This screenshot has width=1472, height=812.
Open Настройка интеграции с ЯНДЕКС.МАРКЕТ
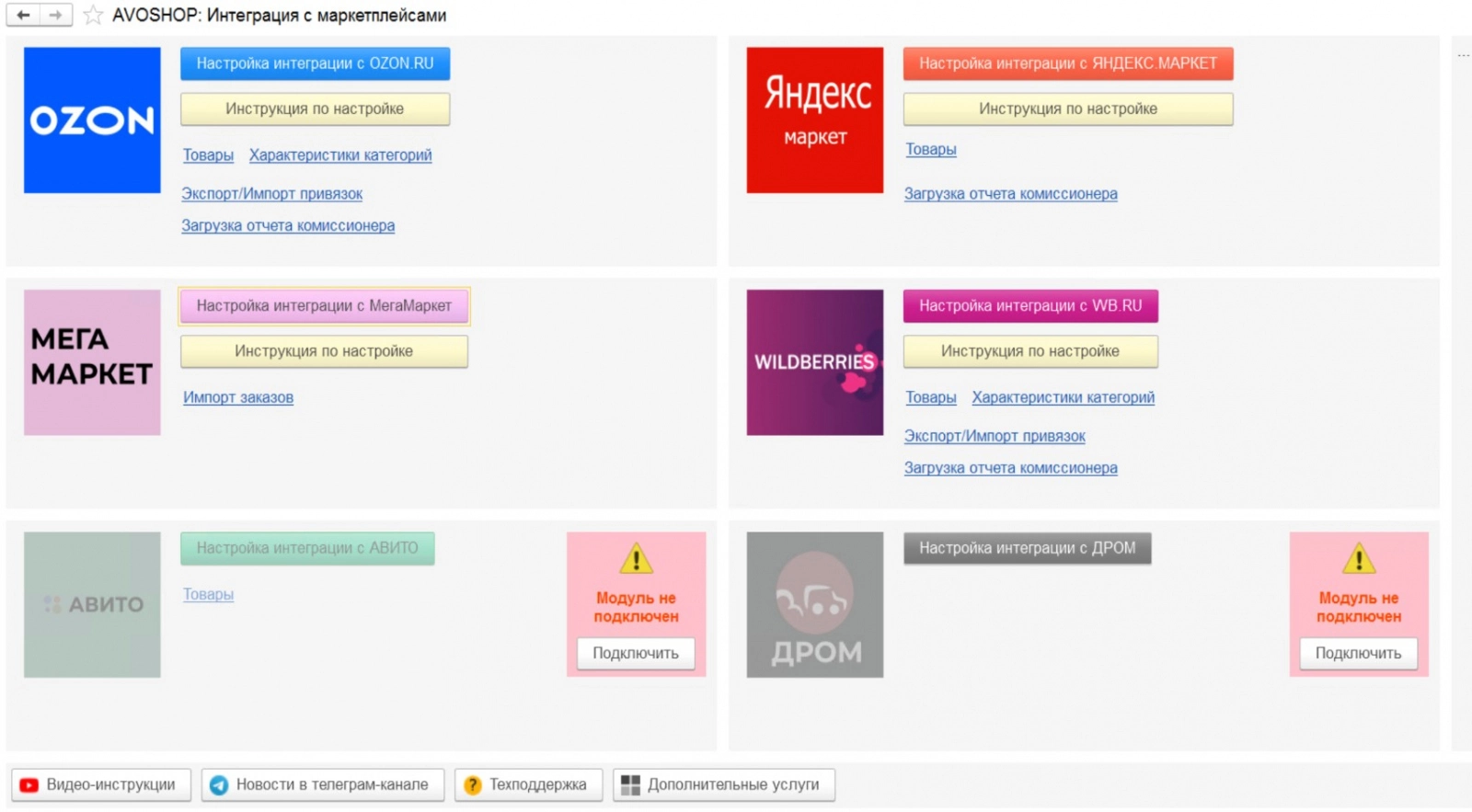(x=1068, y=63)
